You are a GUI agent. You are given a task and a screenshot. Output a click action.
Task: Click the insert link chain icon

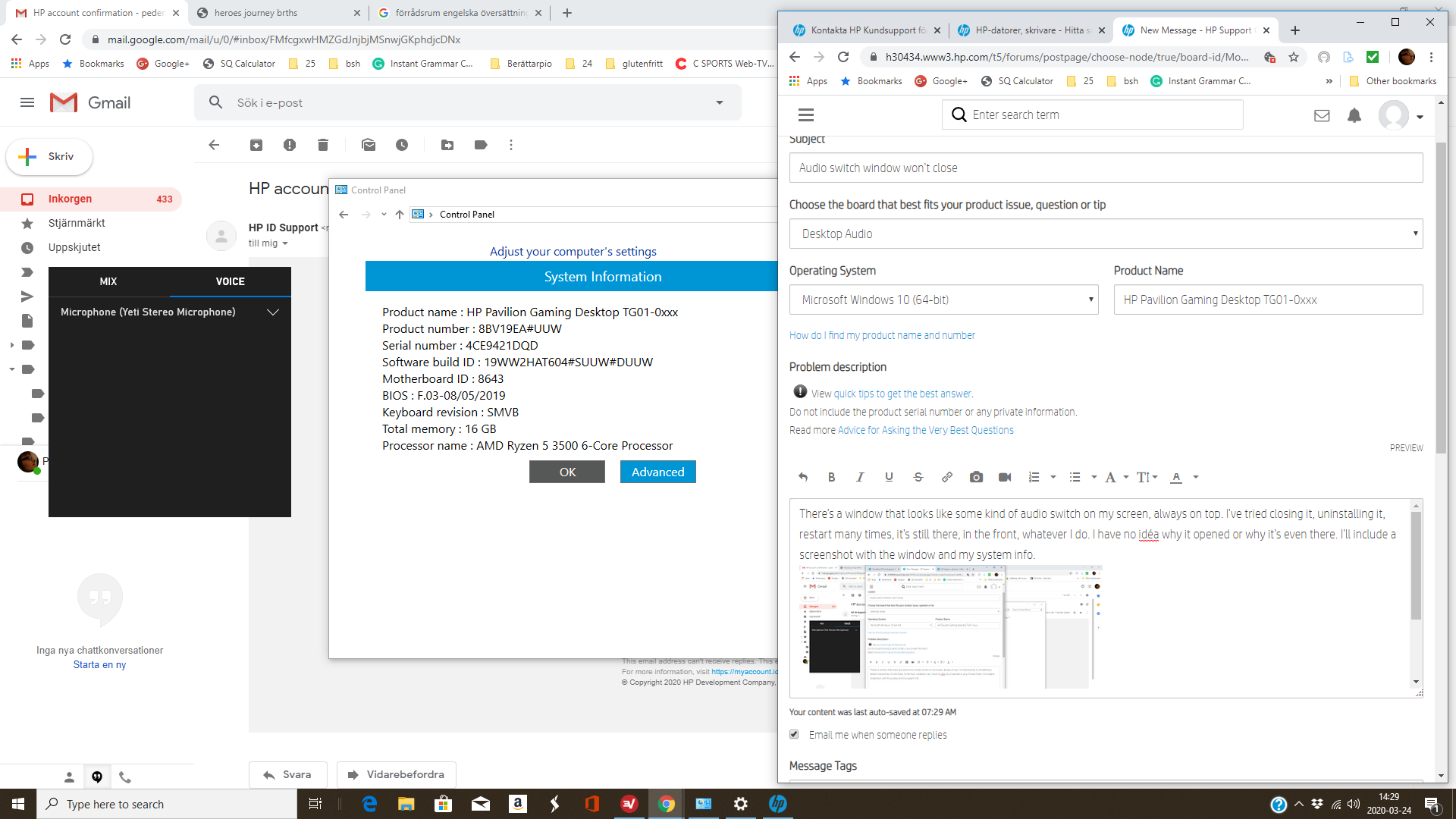click(x=947, y=477)
